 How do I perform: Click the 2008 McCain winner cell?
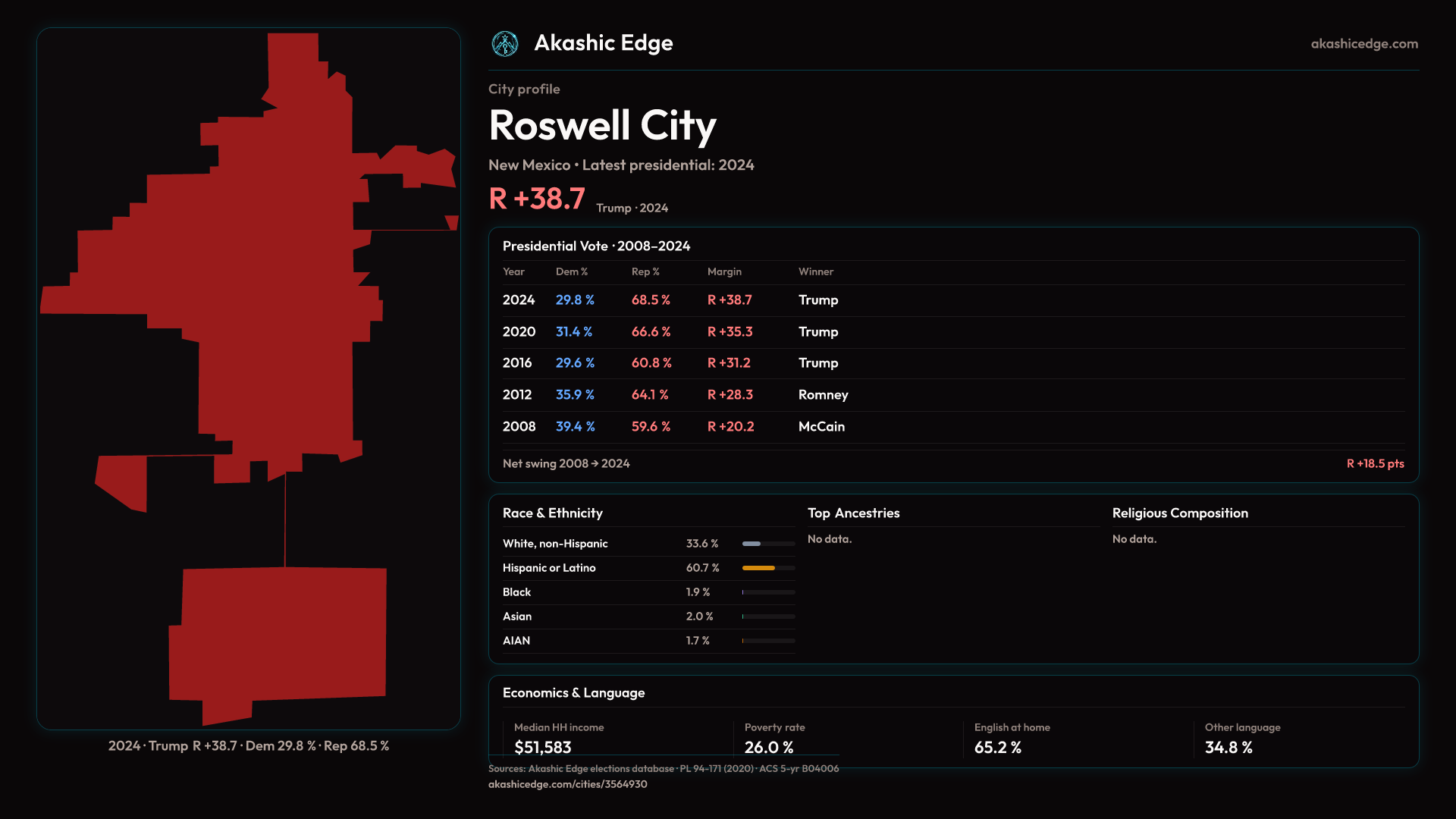pyautogui.click(x=821, y=427)
